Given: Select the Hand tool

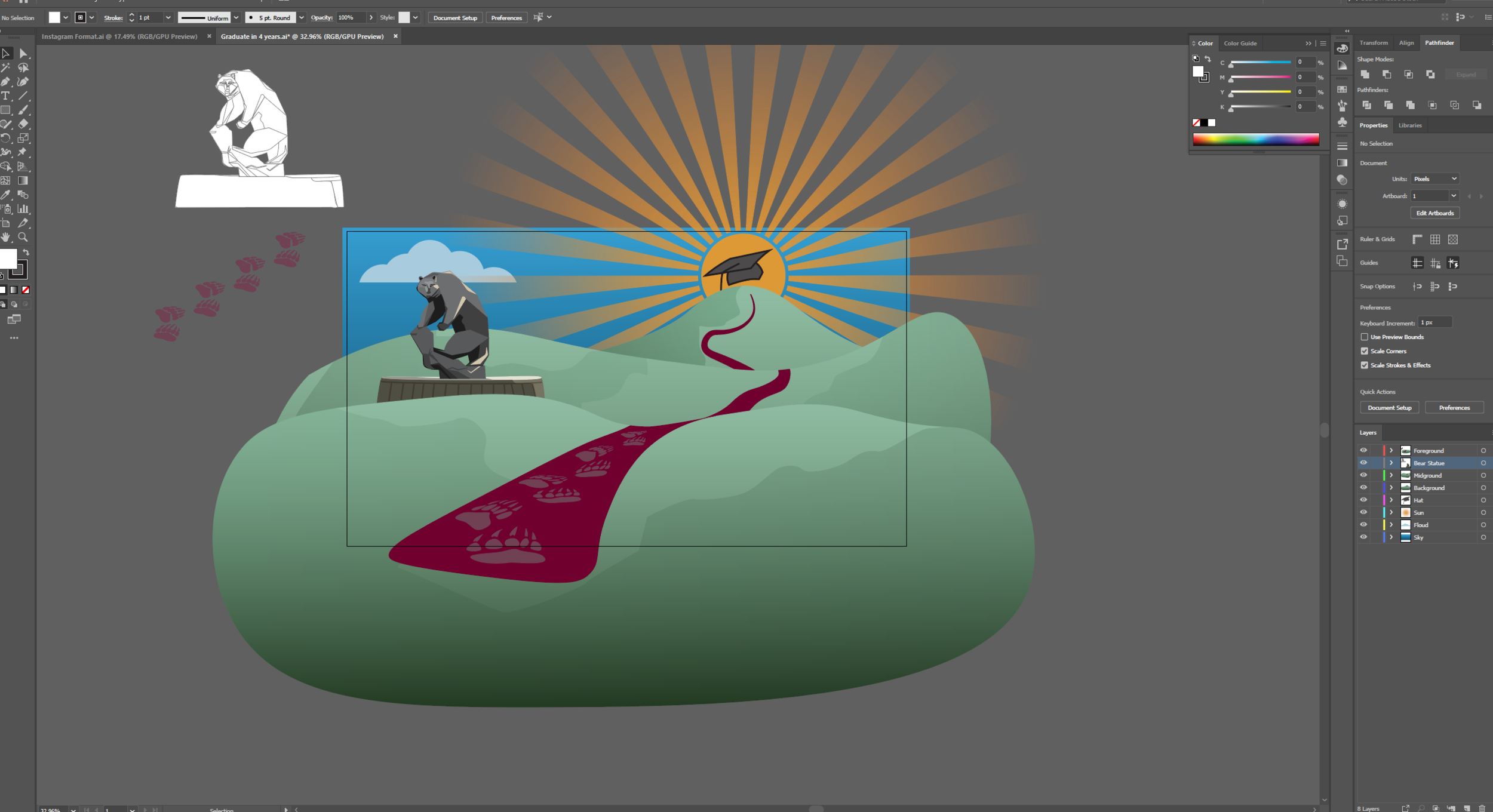Looking at the screenshot, I should (6, 237).
